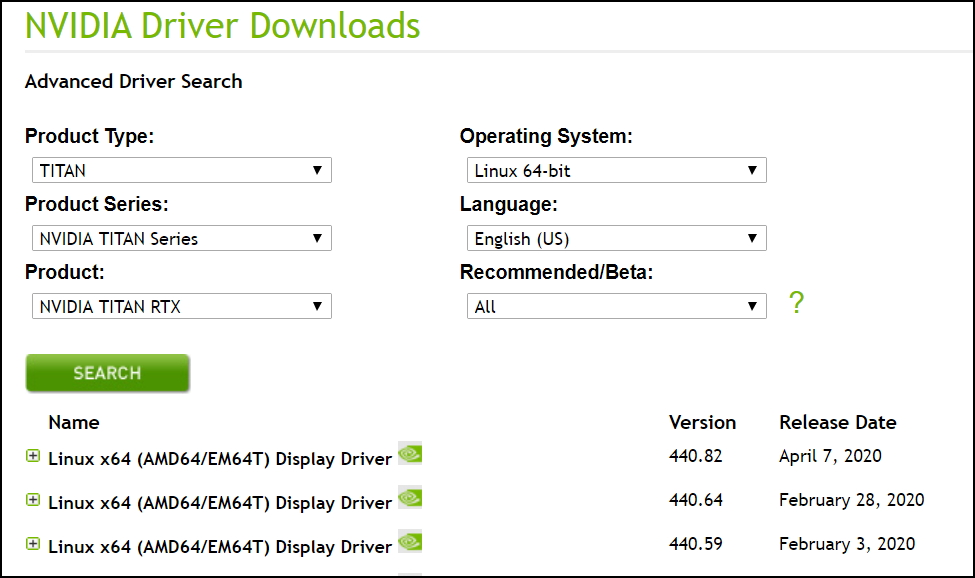Image resolution: width=975 pixels, height=578 pixels.
Task: Open the Operating System dropdown
Action: [617, 170]
